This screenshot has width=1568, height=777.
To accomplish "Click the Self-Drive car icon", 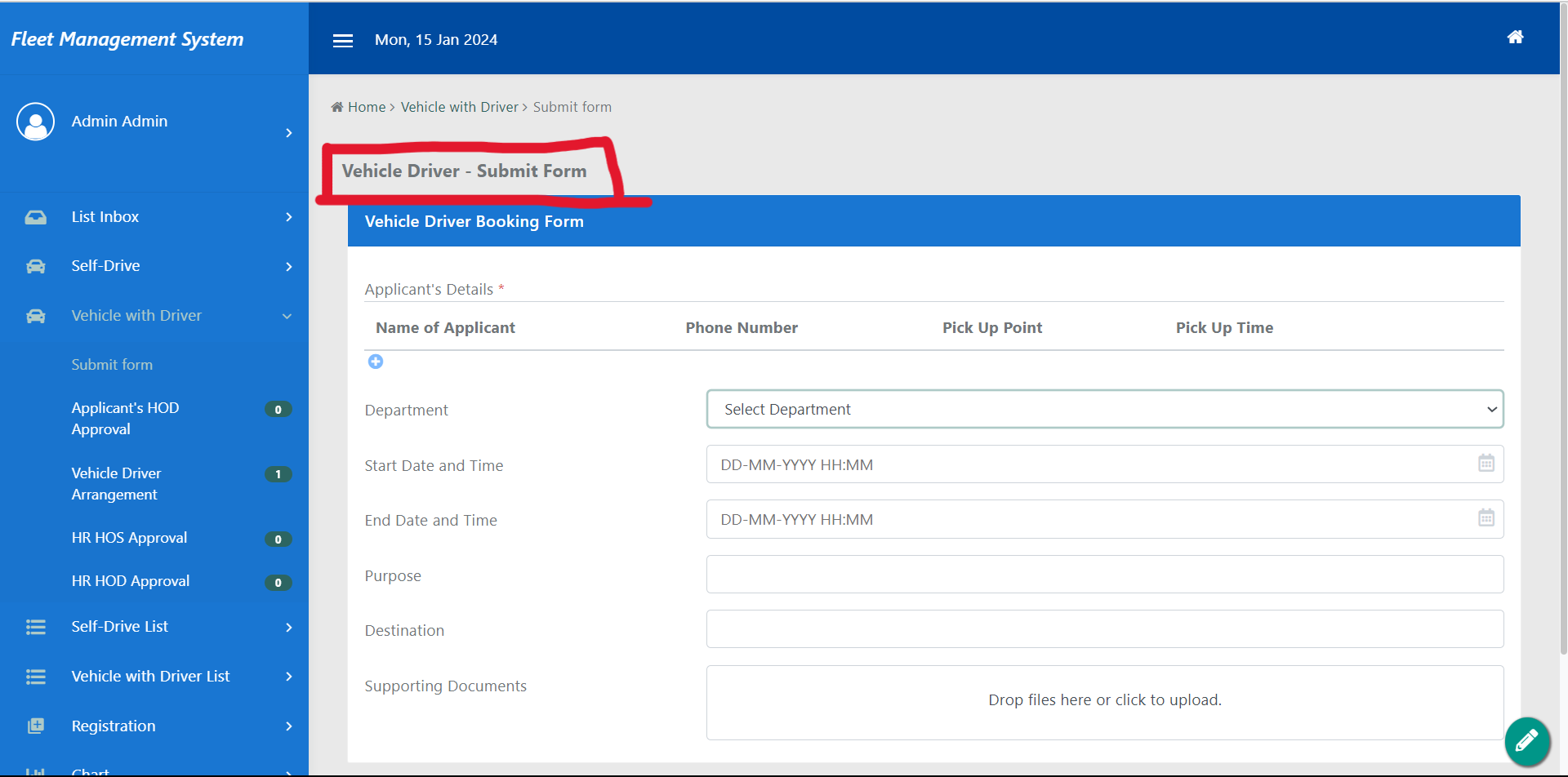I will click(x=35, y=266).
